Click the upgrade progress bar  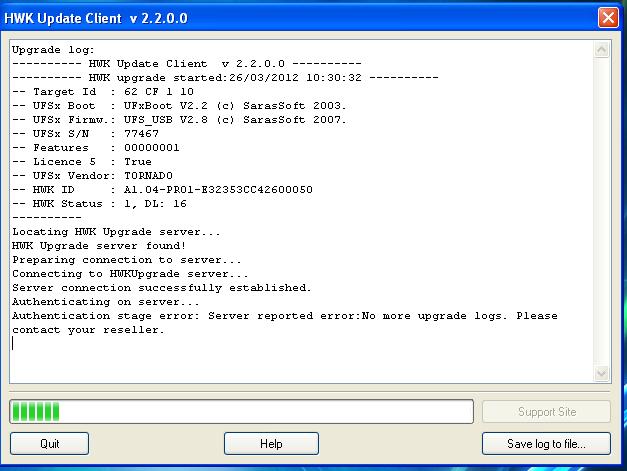coord(242,411)
